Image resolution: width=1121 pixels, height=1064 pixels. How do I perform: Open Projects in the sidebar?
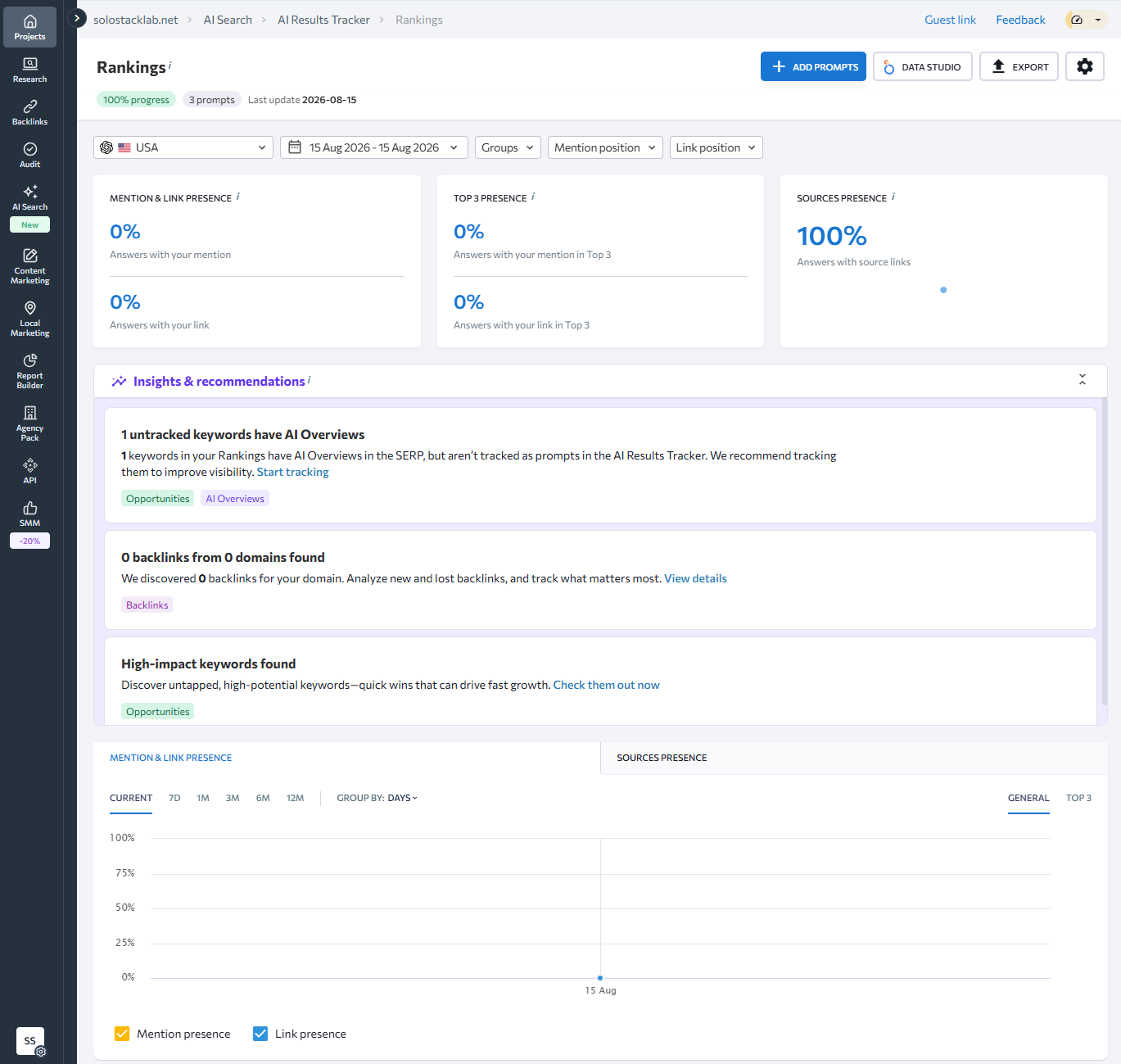29,27
